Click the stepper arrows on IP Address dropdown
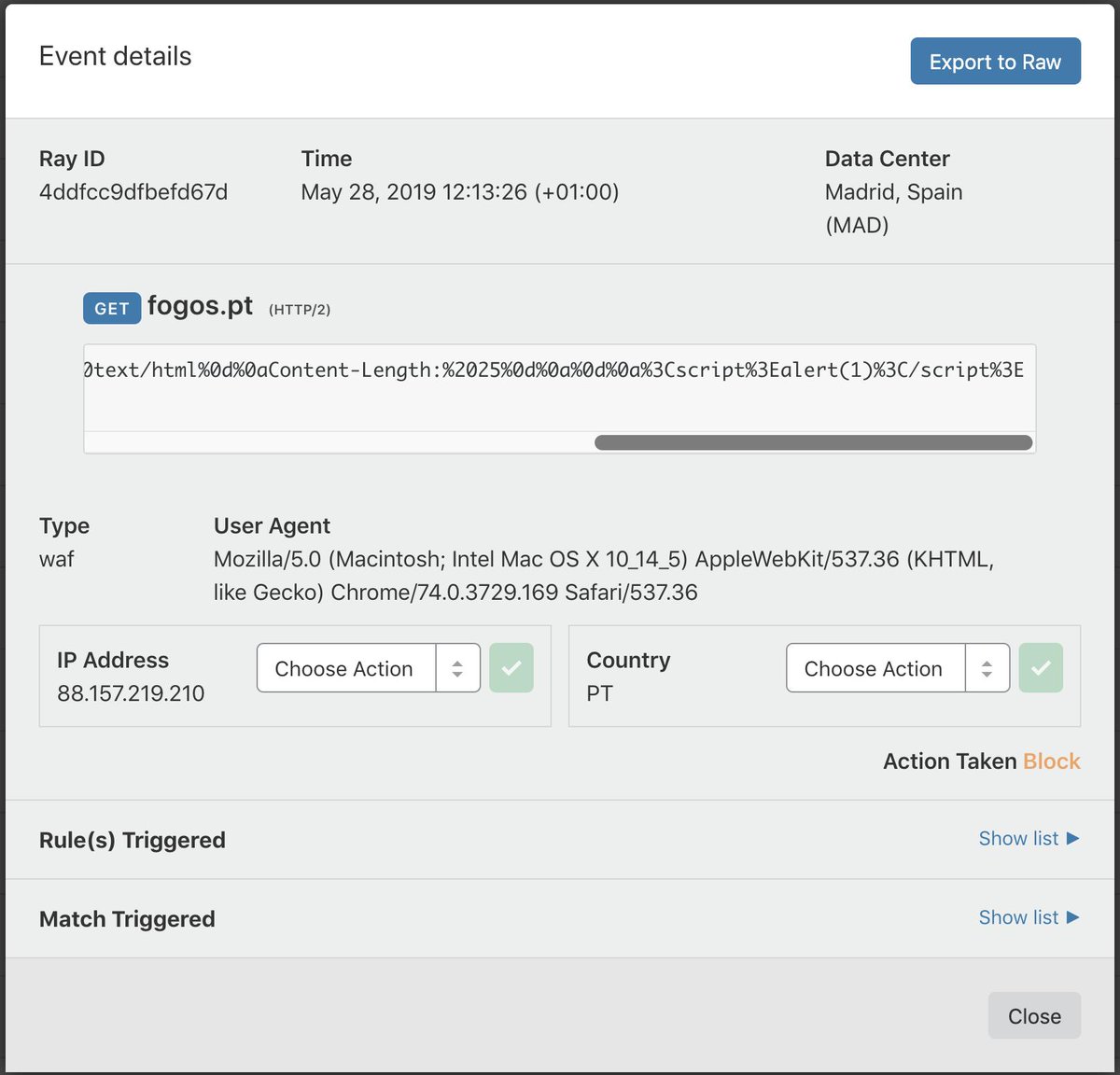The width and height of the screenshot is (1120, 1075). coord(457,668)
